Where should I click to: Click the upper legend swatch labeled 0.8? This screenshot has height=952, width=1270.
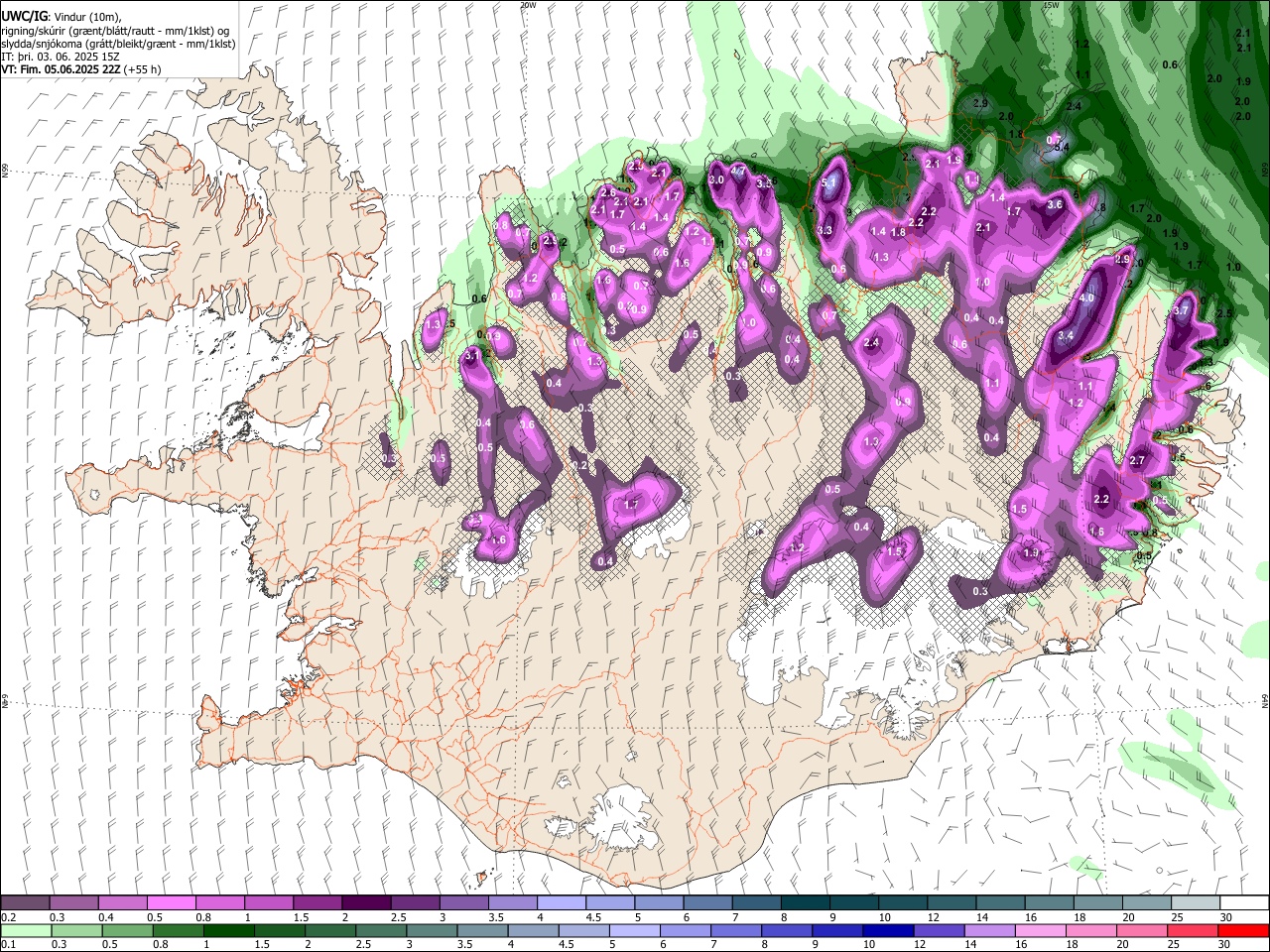click(219, 902)
